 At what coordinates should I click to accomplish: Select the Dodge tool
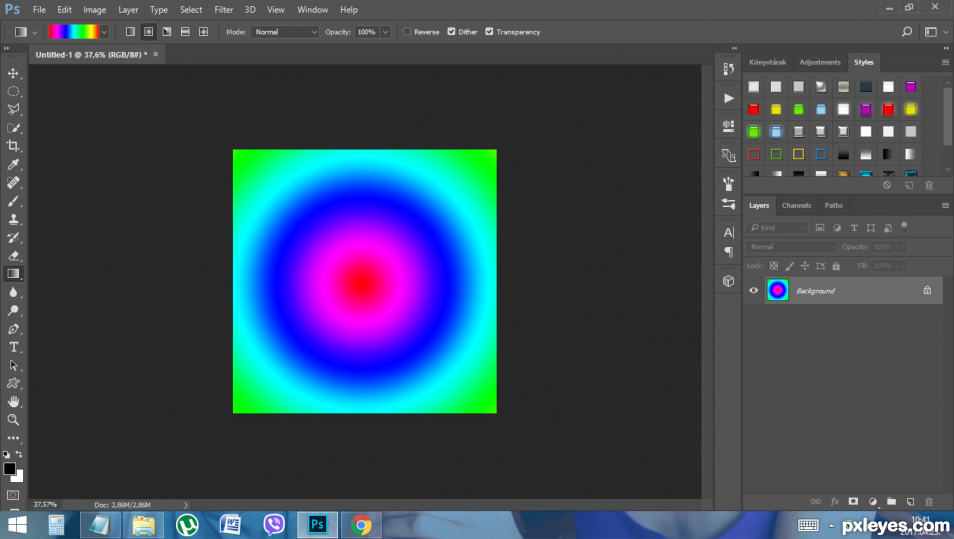(x=13, y=310)
